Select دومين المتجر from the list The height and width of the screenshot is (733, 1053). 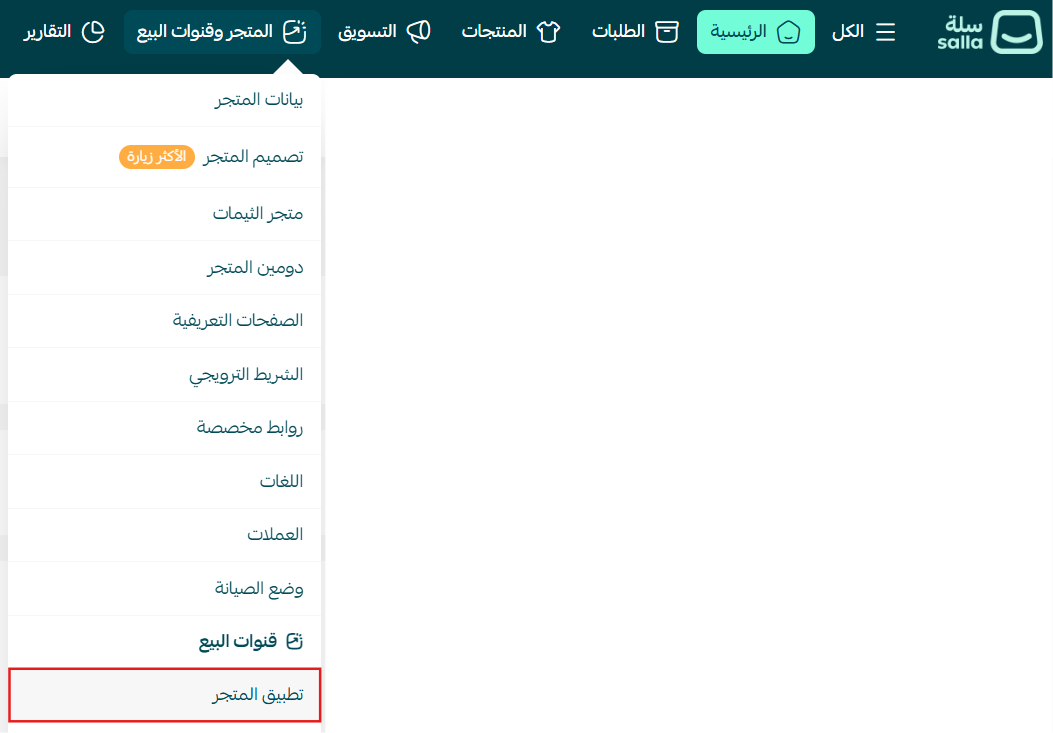[x=256, y=267]
